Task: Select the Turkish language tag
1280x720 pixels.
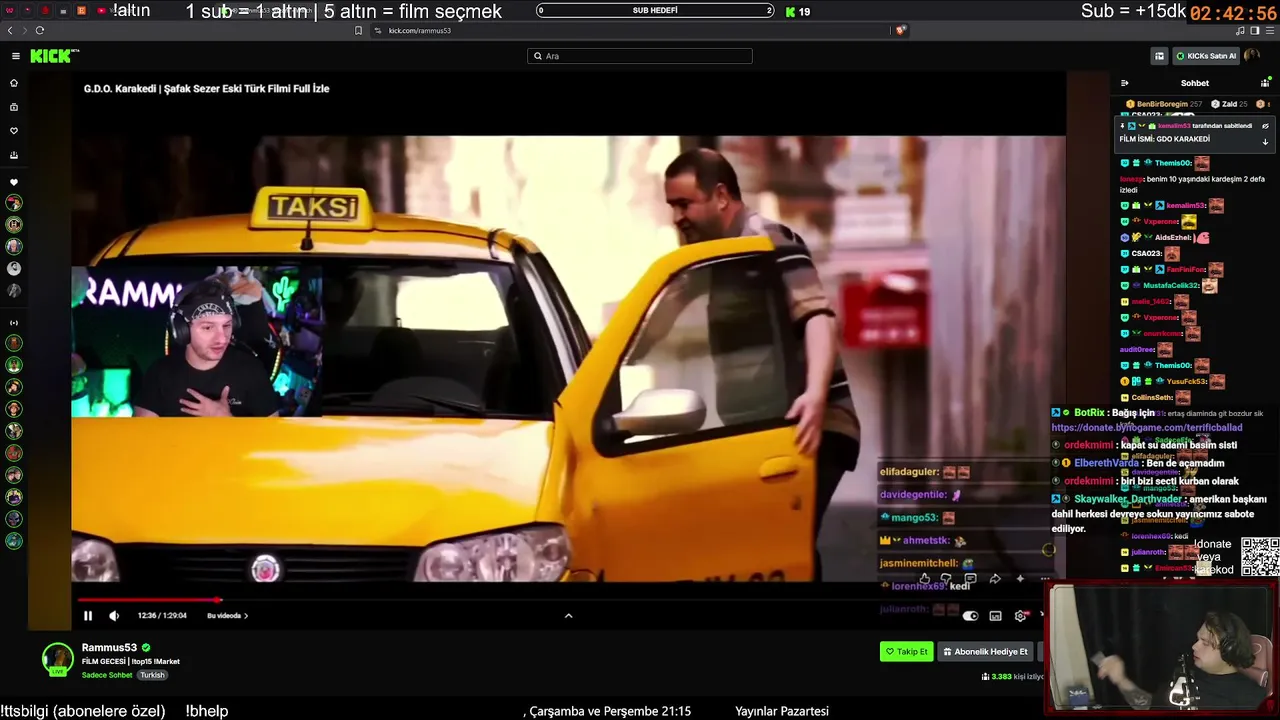Action: [152, 675]
